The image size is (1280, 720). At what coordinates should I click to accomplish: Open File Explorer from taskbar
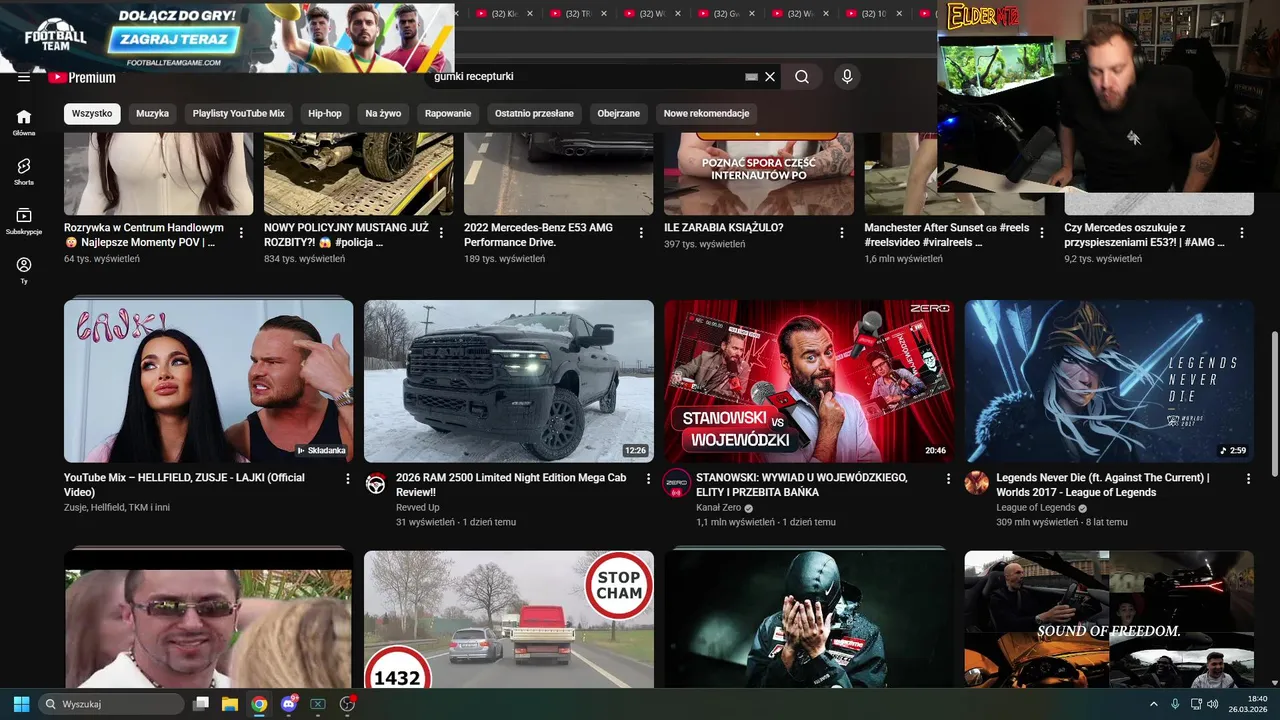tap(229, 704)
